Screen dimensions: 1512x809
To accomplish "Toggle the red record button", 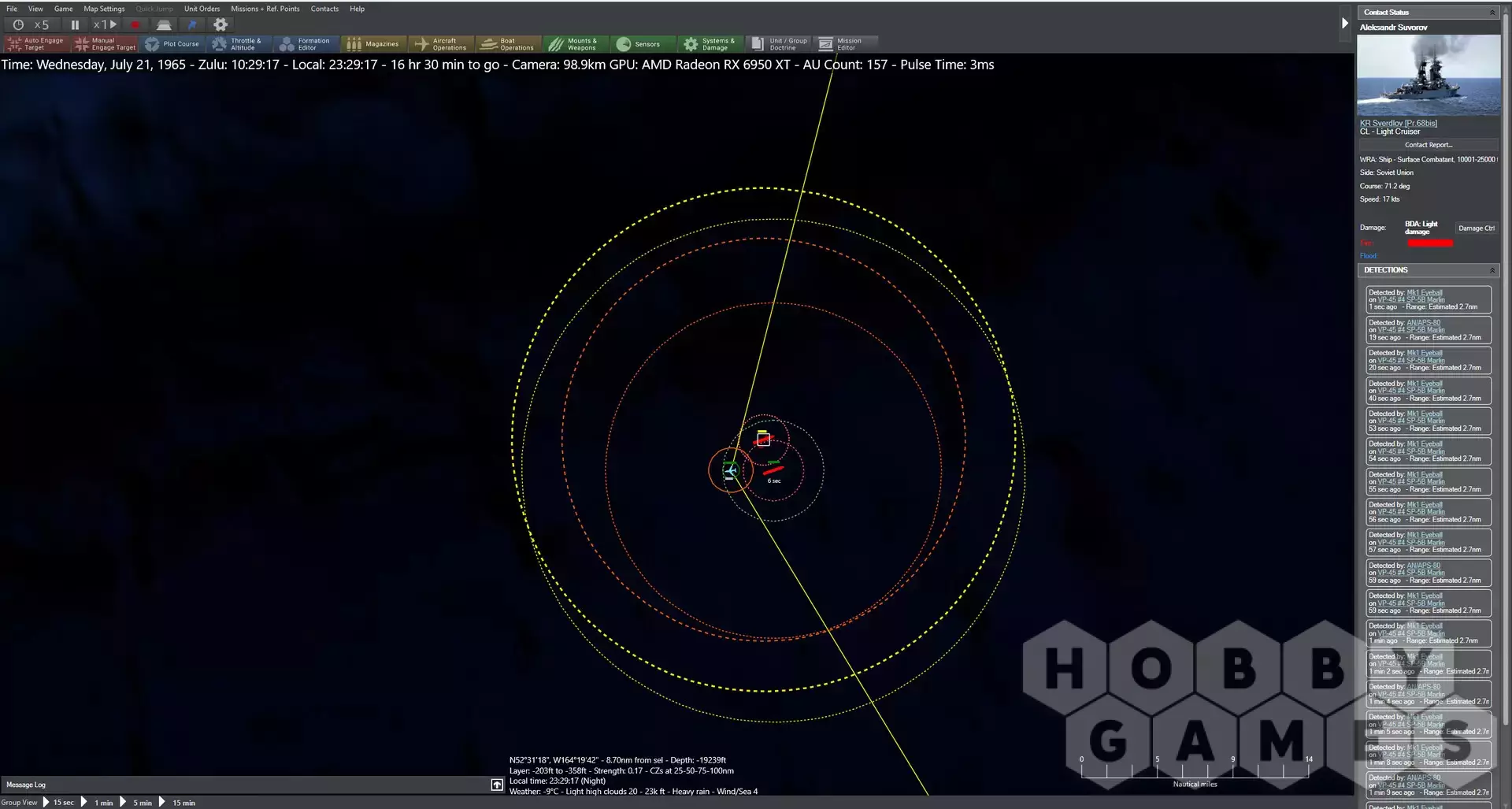I will [x=135, y=25].
